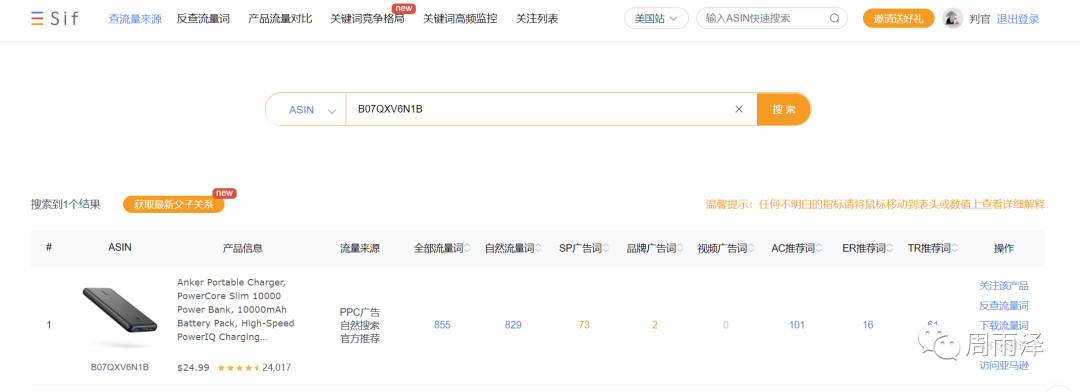
Task: Click the 101 AC recommended words value
Action: [797, 325]
